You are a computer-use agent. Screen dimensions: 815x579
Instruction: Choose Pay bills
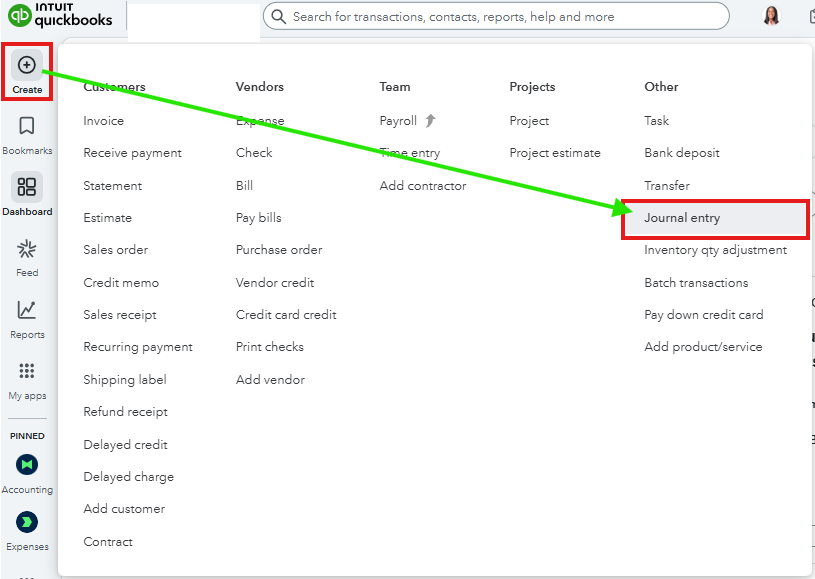[258, 218]
